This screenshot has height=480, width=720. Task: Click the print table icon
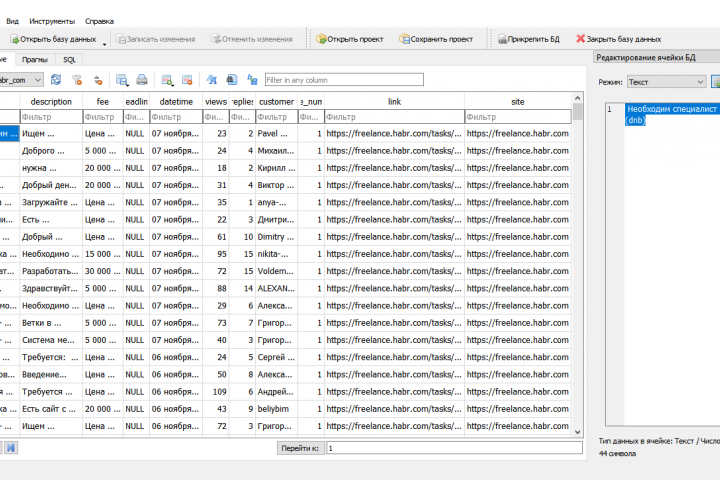coord(142,79)
